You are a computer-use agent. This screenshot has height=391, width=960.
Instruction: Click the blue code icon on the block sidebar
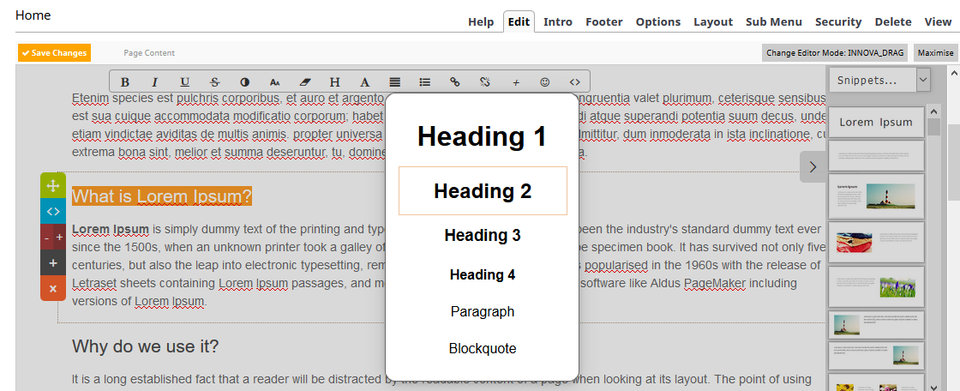point(53,211)
